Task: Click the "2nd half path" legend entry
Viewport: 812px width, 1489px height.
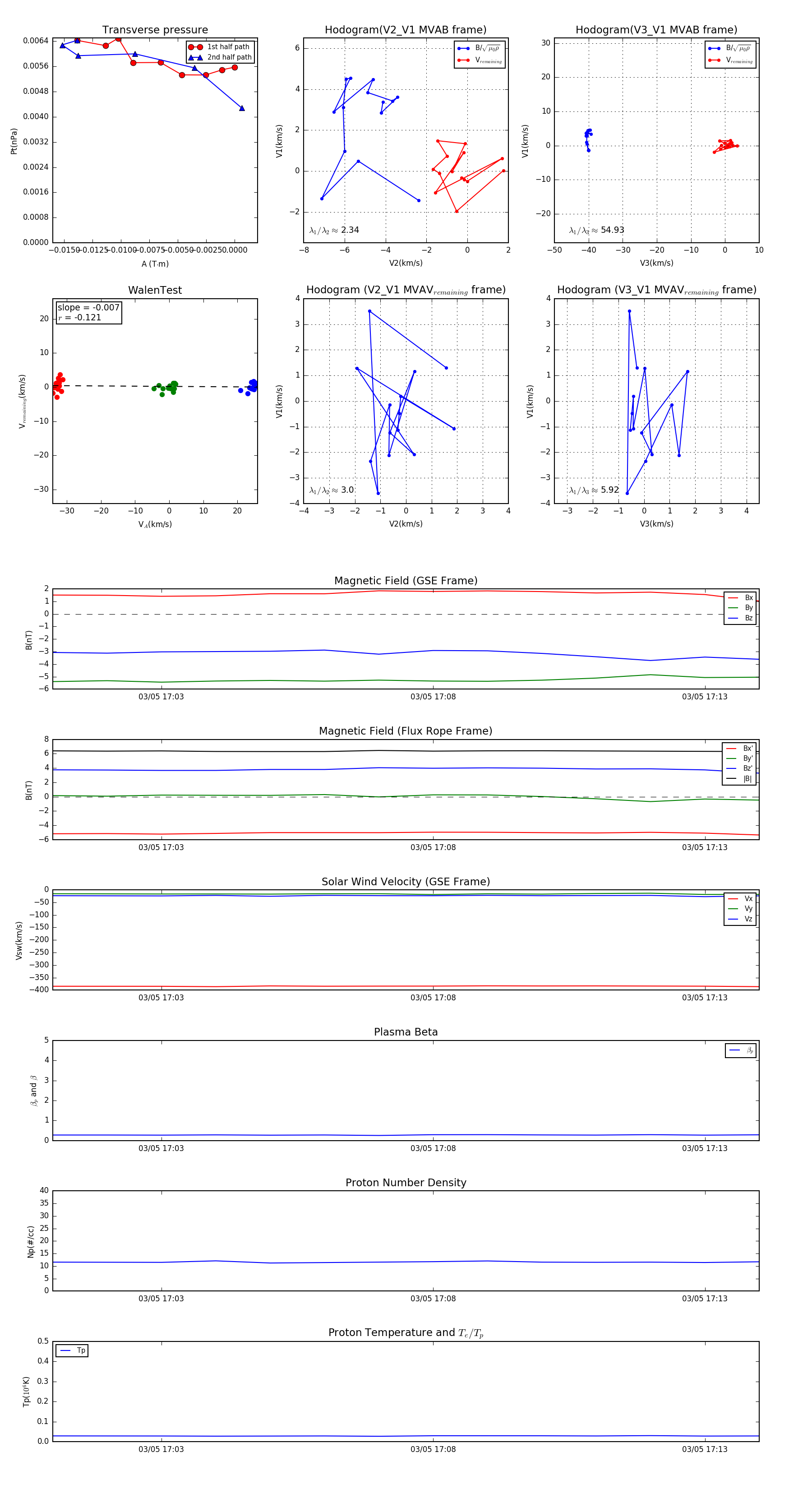Action: pos(221,57)
